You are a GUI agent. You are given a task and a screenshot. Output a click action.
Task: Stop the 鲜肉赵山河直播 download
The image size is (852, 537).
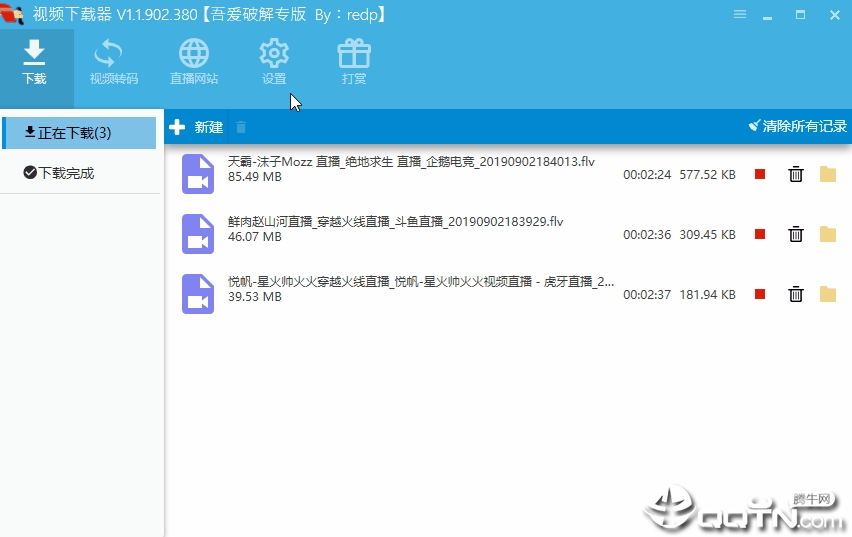click(760, 234)
